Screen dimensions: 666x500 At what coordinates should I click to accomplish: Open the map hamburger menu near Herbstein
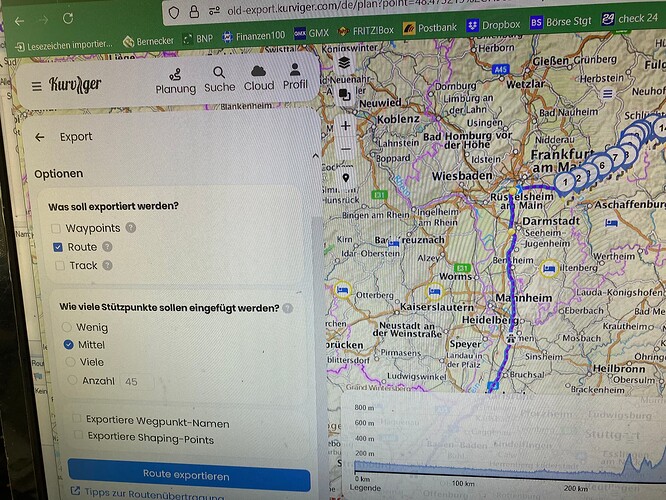[x=608, y=93]
